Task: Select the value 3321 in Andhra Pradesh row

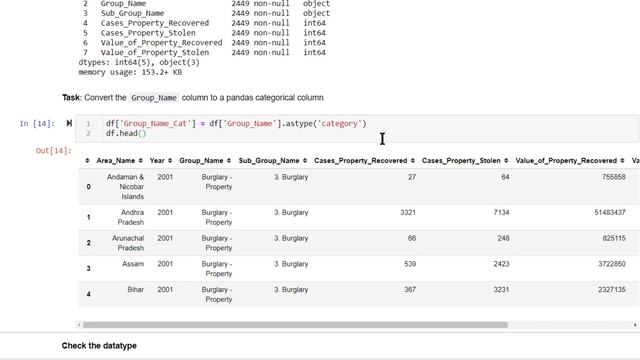Action: coord(408,213)
